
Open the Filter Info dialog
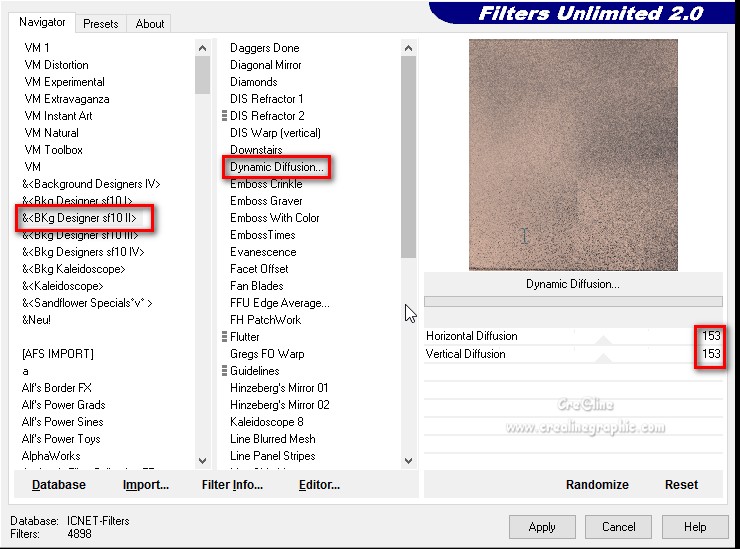[x=232, y=485]
